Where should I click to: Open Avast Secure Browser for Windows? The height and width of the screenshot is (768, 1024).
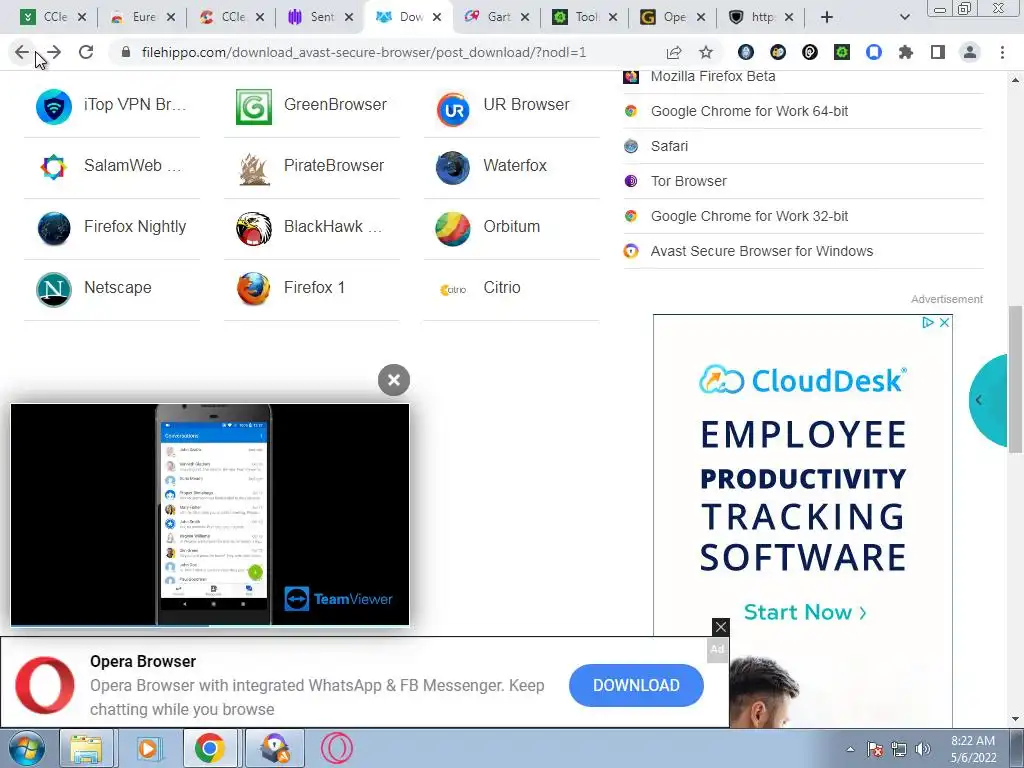pos(761,251)
